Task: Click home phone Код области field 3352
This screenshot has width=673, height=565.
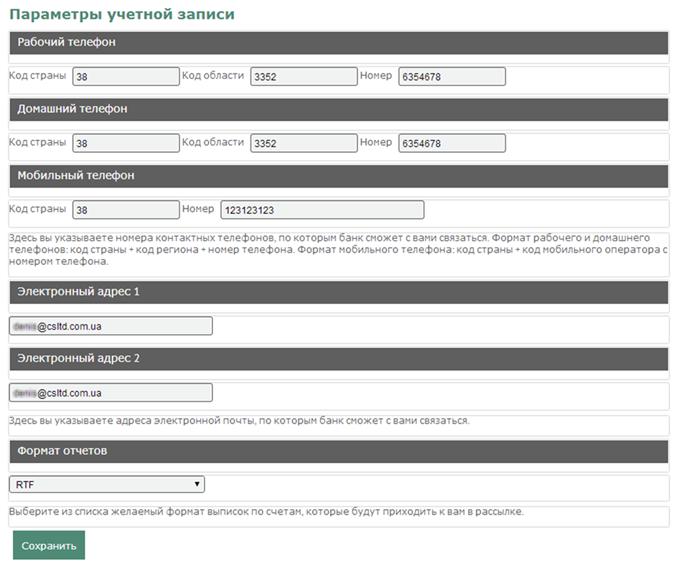Action: 304,143
